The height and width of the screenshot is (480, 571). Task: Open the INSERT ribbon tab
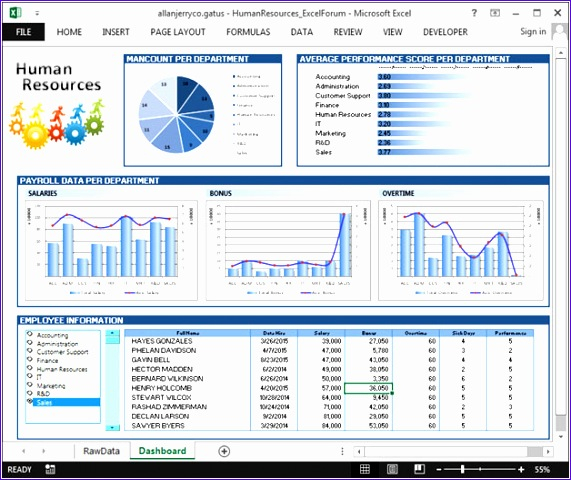116,32
